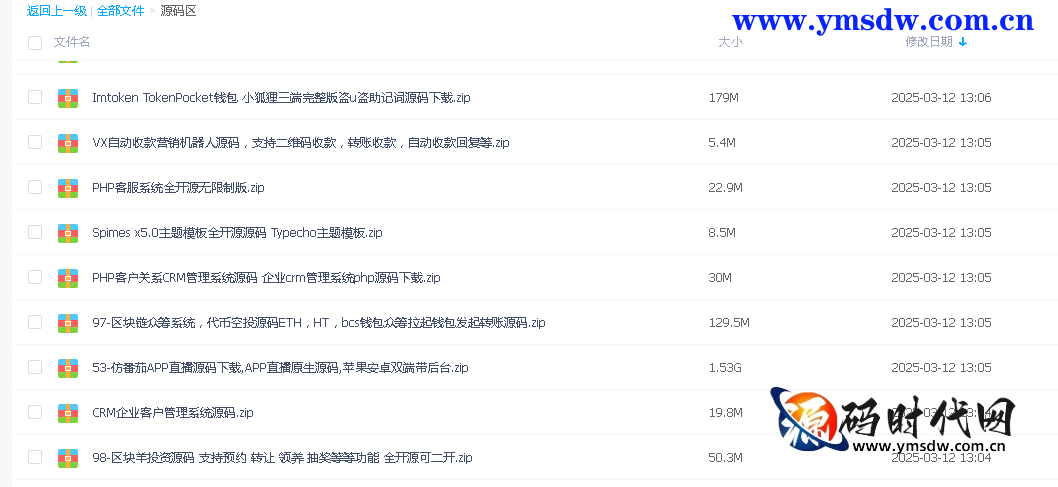Toggle the select-all checkbox beside 文件名
The height and width of the screenshot is (487, 1058).
35,42
